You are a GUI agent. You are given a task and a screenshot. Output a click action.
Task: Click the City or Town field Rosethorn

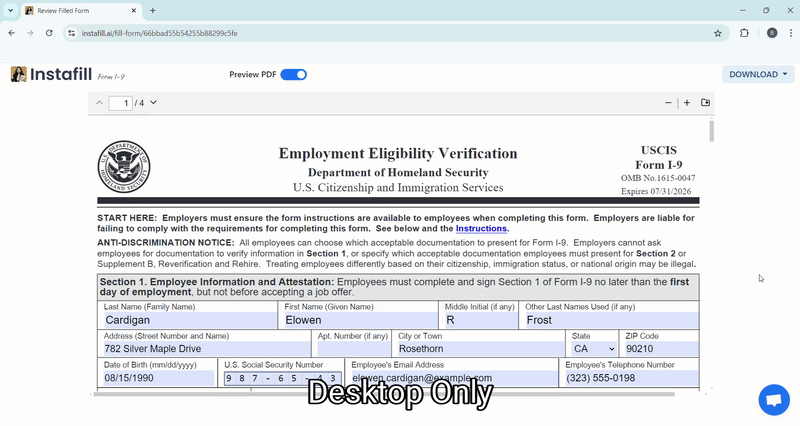click(x=481, y=349)
